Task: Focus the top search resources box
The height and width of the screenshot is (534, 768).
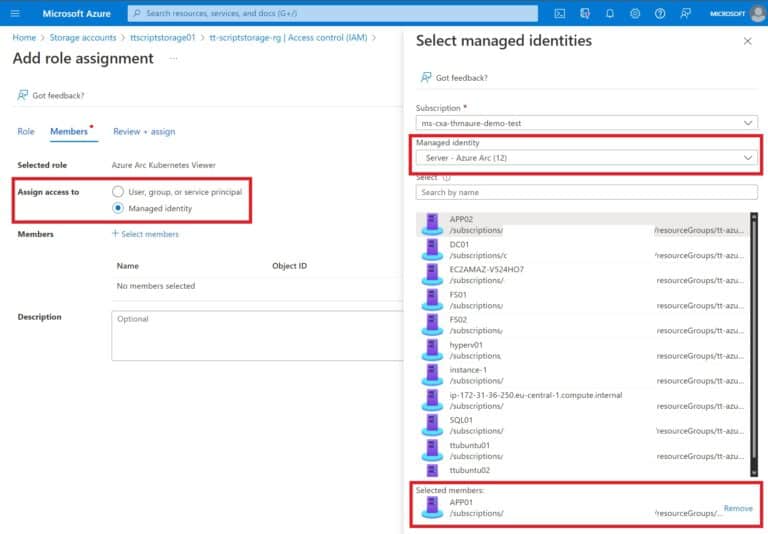Action: 333,13
